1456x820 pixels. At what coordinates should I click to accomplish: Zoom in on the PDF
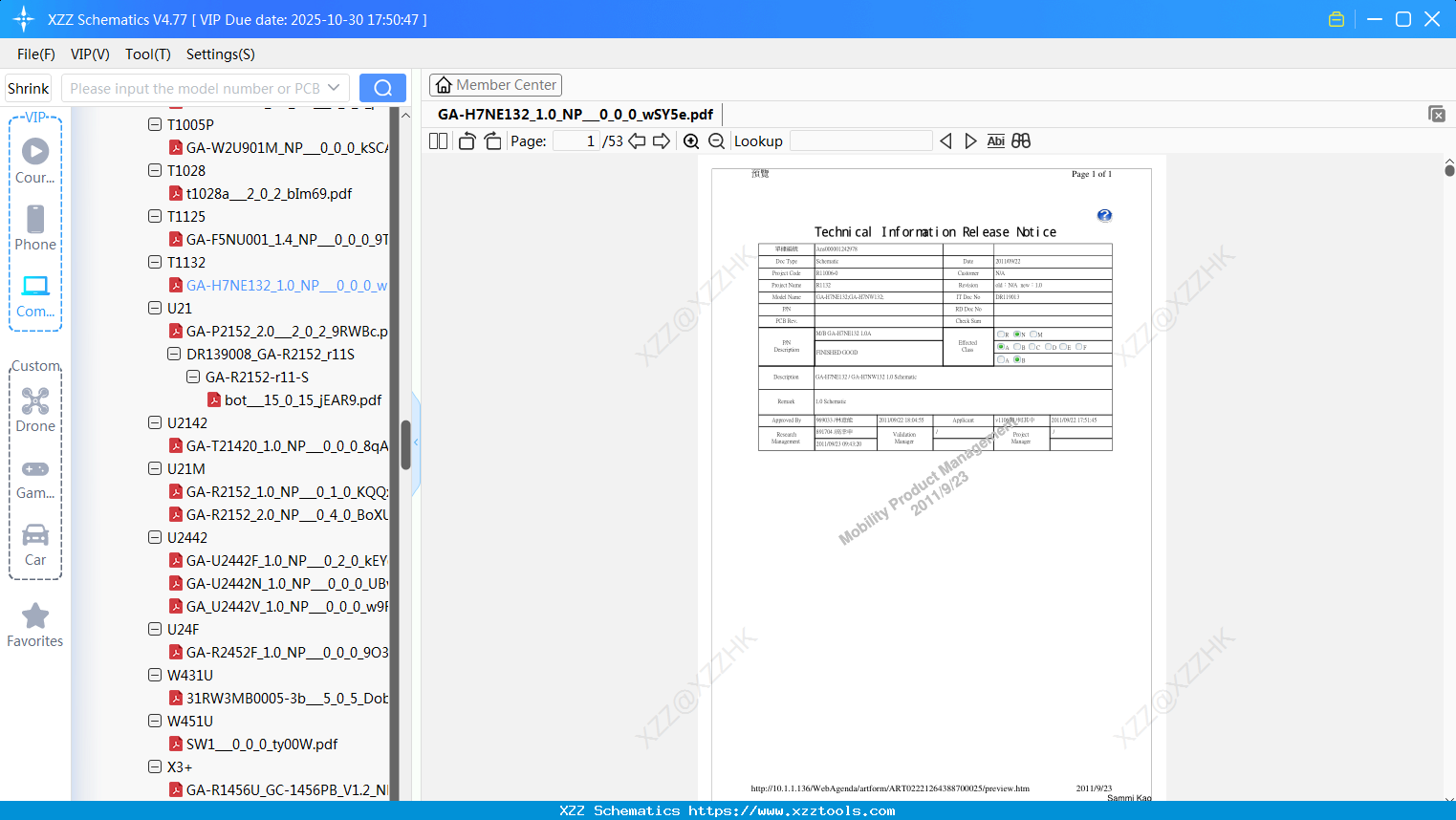pos(691,141)
